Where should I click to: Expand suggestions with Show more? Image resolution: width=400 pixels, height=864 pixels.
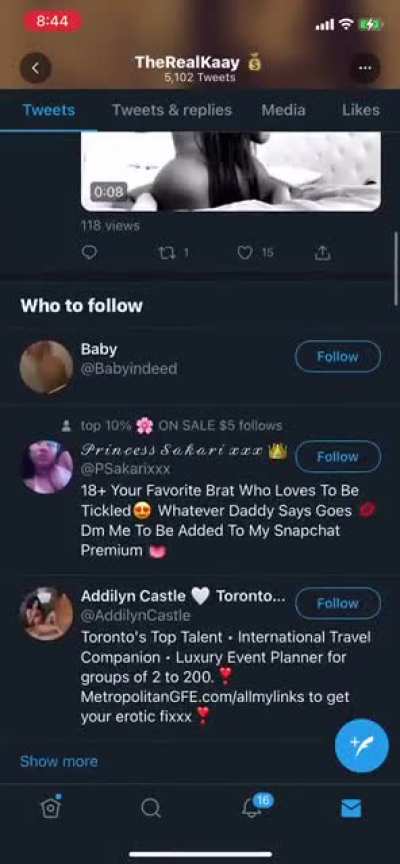tap(59, 761)
